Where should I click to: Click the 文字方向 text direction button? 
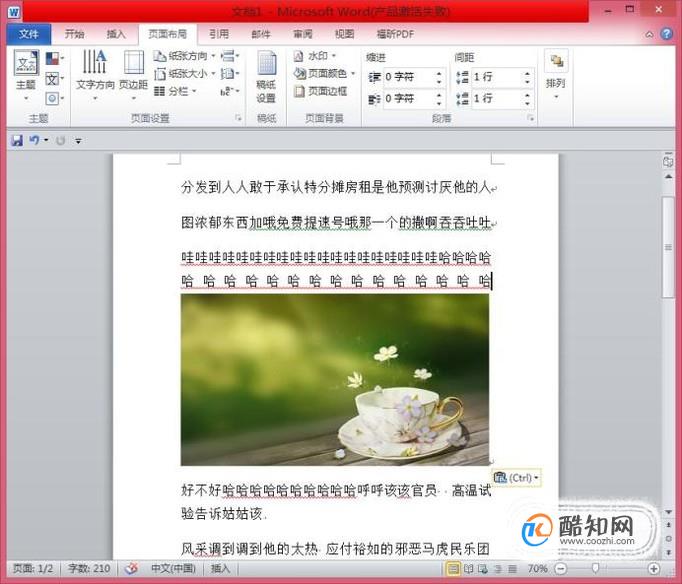[x=95, y=76]
